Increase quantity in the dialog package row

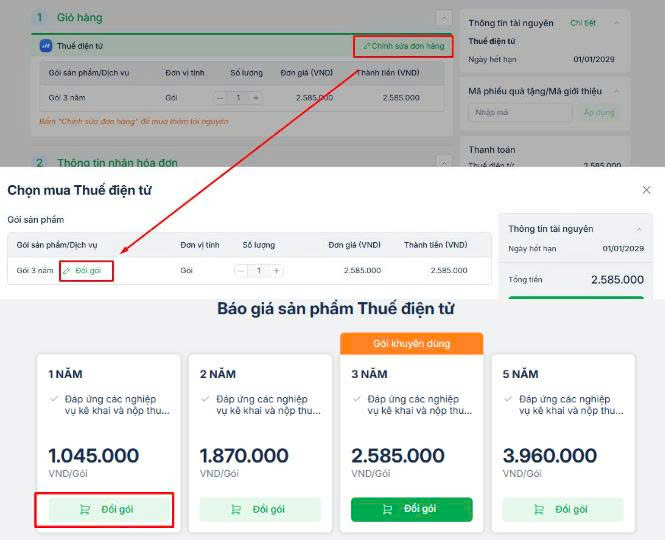(276, 271)
